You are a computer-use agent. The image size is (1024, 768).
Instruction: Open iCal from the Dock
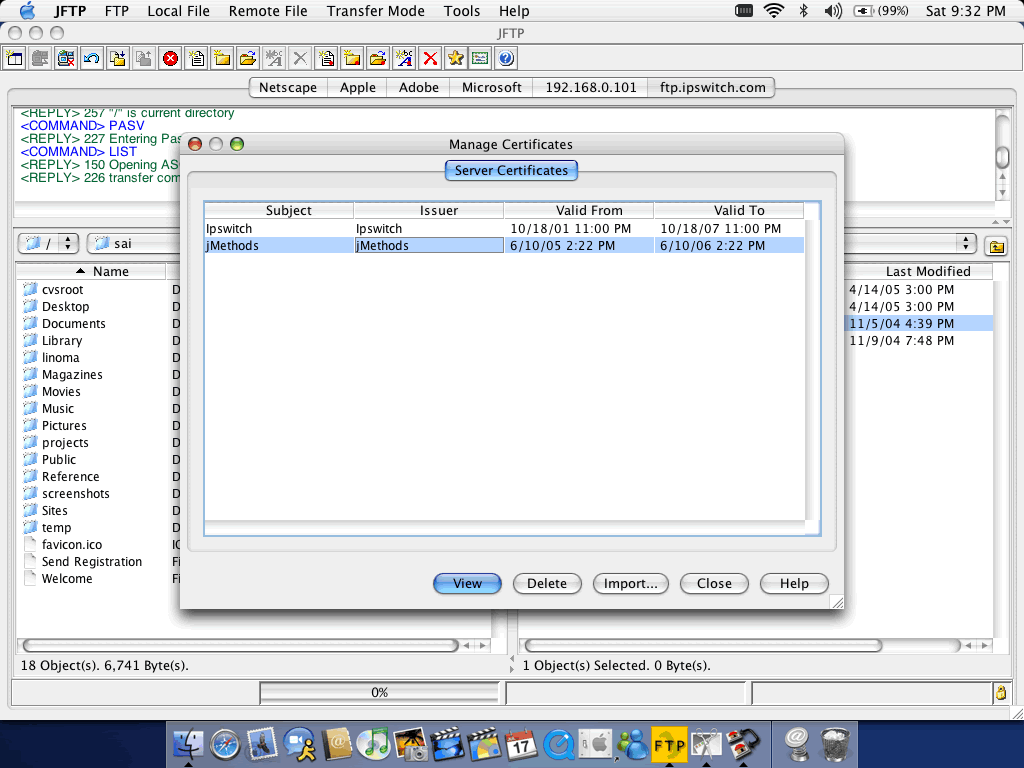(520, 743)
